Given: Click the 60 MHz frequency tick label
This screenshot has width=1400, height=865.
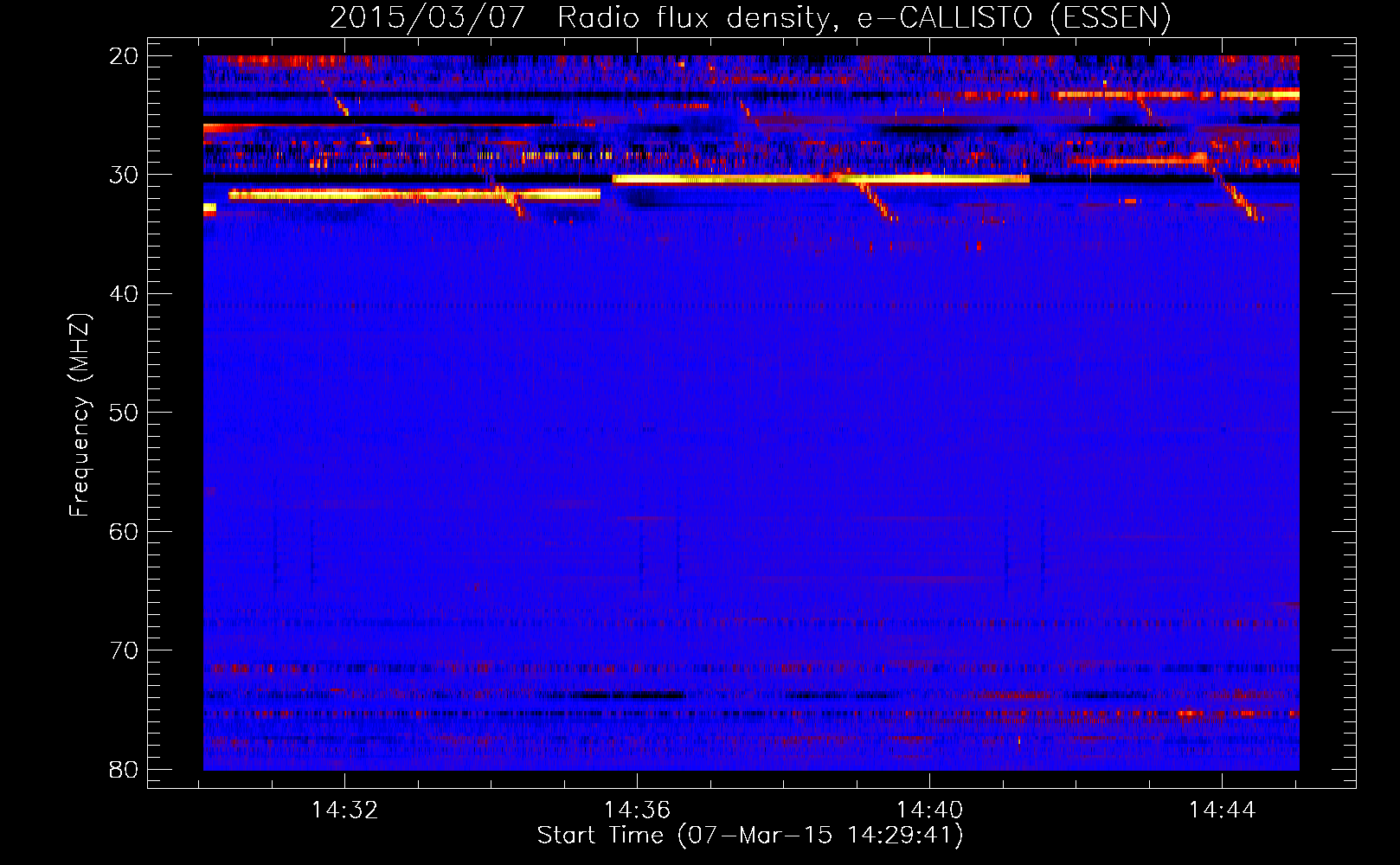Looking at the screenshot, I should 124,531.
